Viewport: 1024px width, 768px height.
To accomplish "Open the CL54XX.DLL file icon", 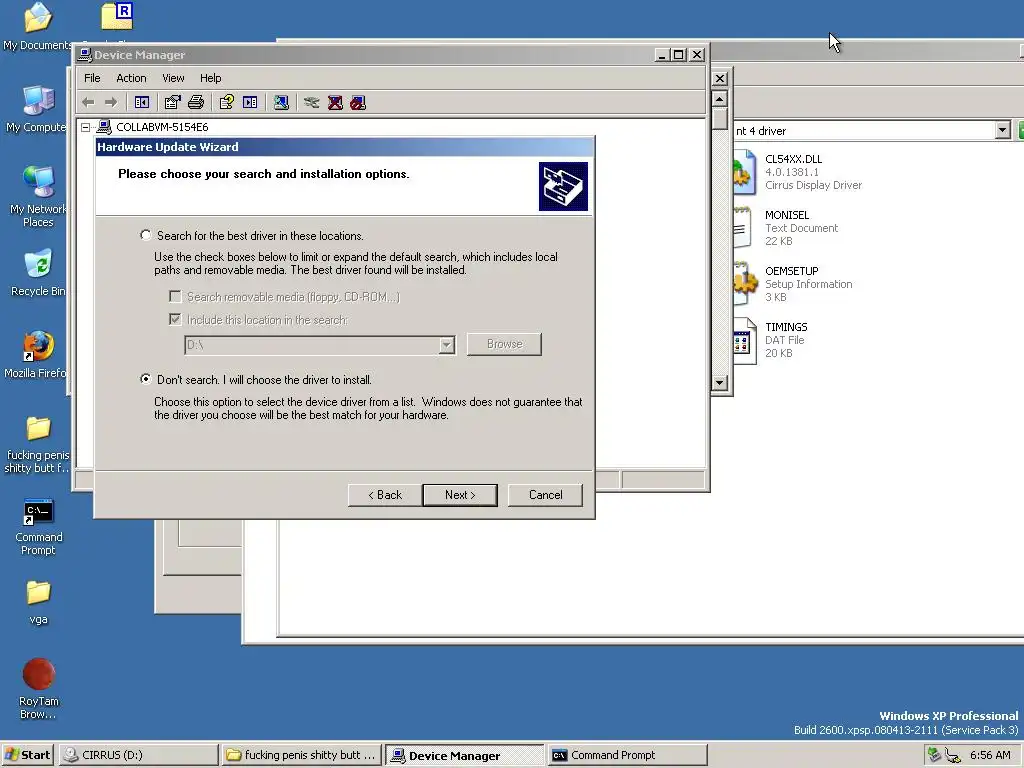I will [x=745, y=172].
